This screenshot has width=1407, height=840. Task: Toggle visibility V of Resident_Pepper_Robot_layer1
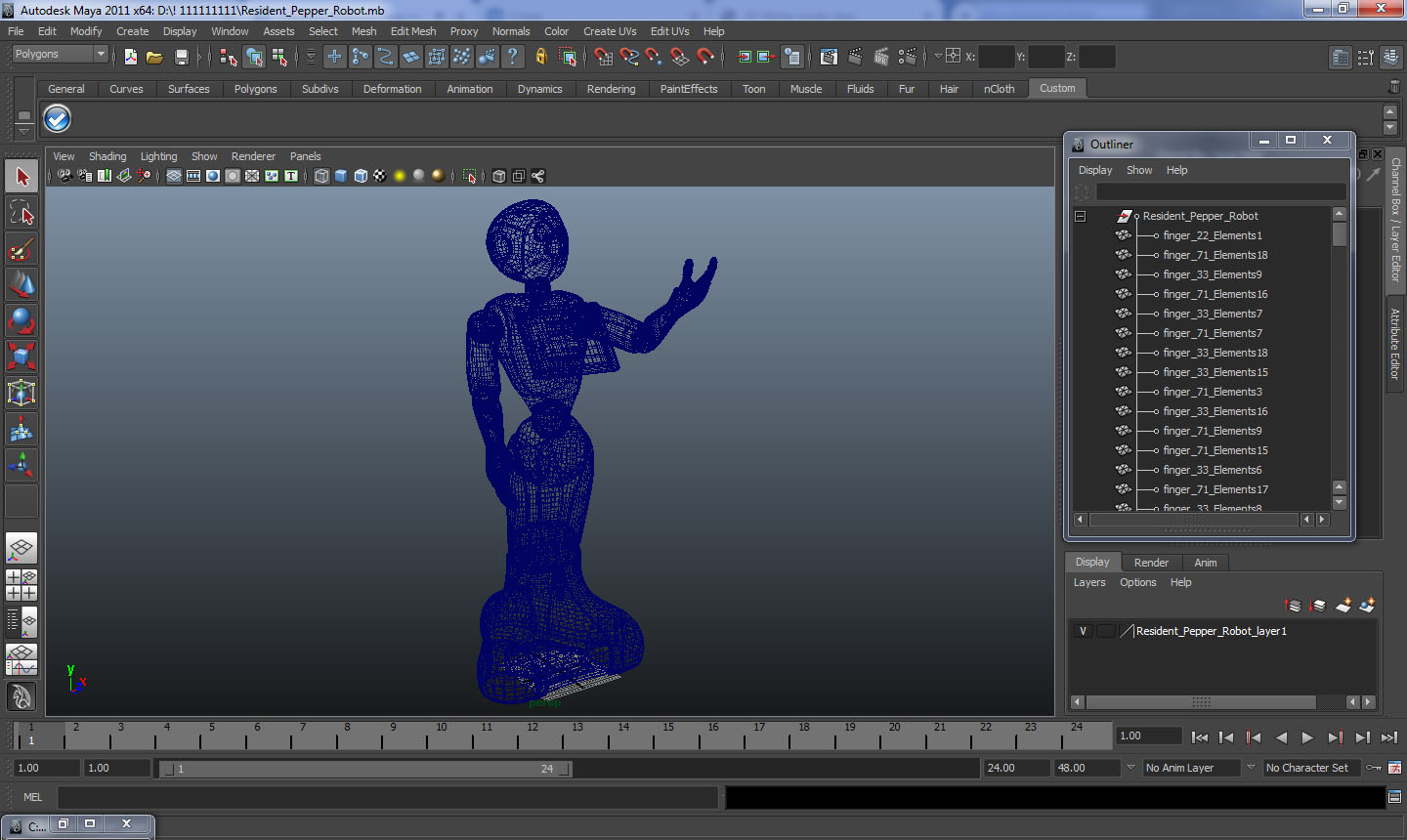tap(1083, 631)
